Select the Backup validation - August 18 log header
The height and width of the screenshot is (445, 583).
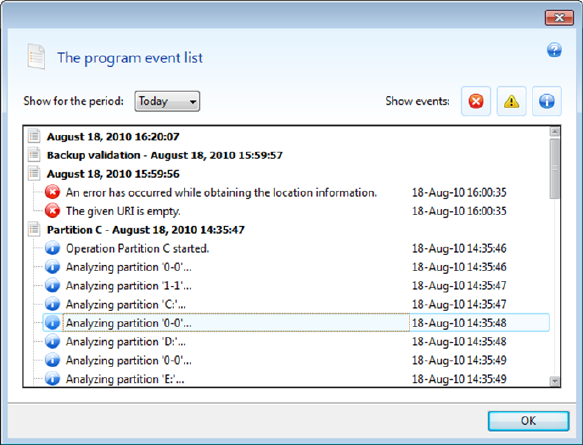165,155
